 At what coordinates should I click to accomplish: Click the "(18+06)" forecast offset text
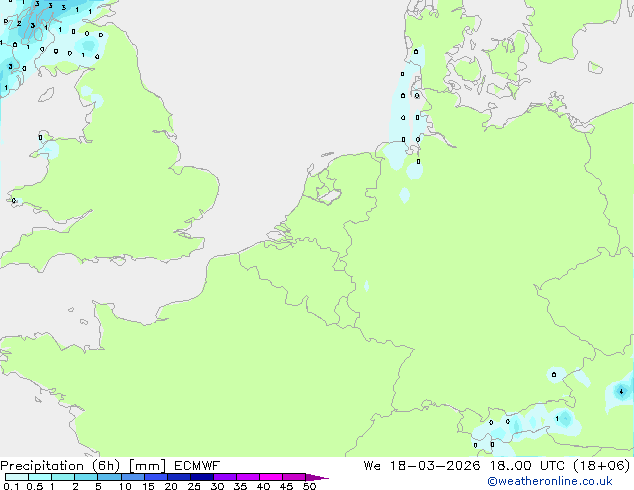pyautogui.click(x=602, y=466)
